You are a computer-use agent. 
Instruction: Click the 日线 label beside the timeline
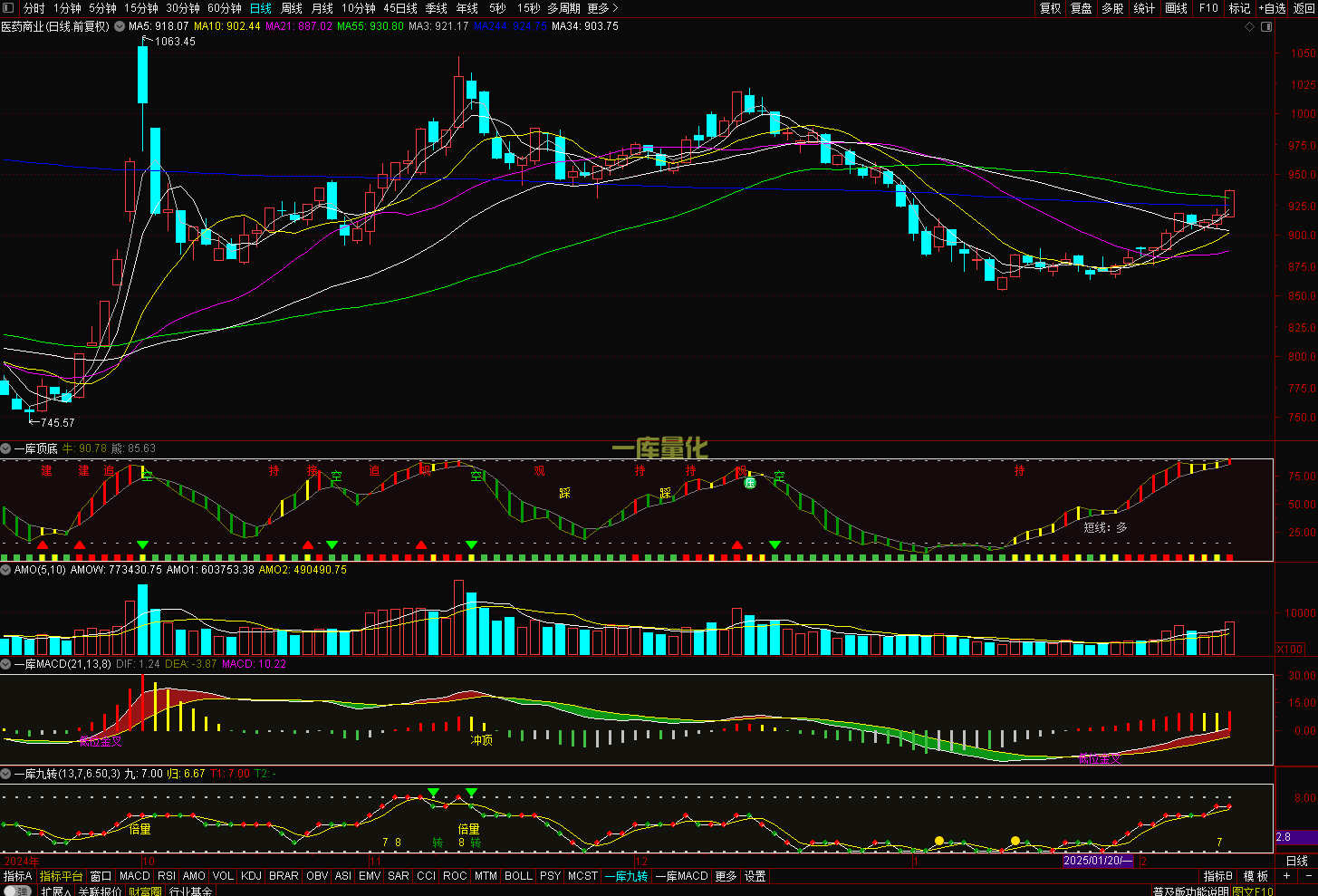pos(1296,861)
